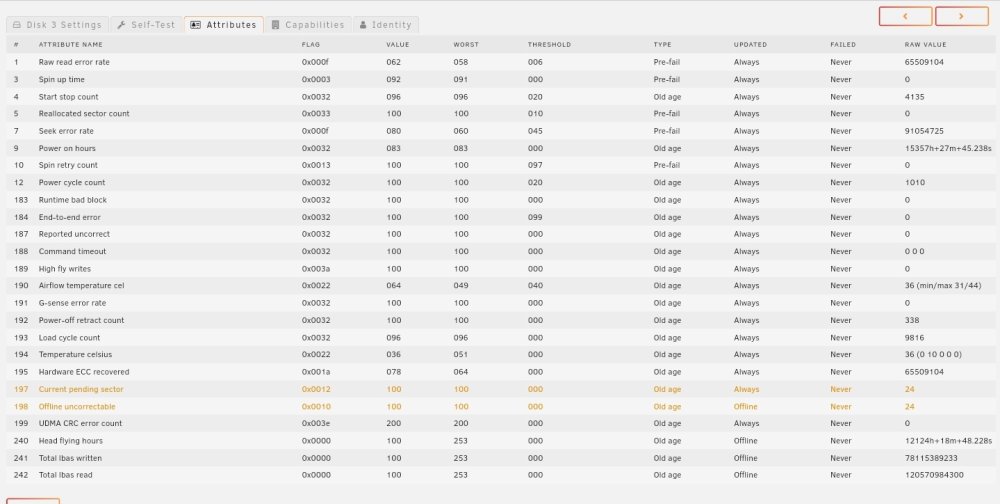1000x504 pixels.
Task: Select the highlighted Current pending sector attribute
Action: [81, 389]
